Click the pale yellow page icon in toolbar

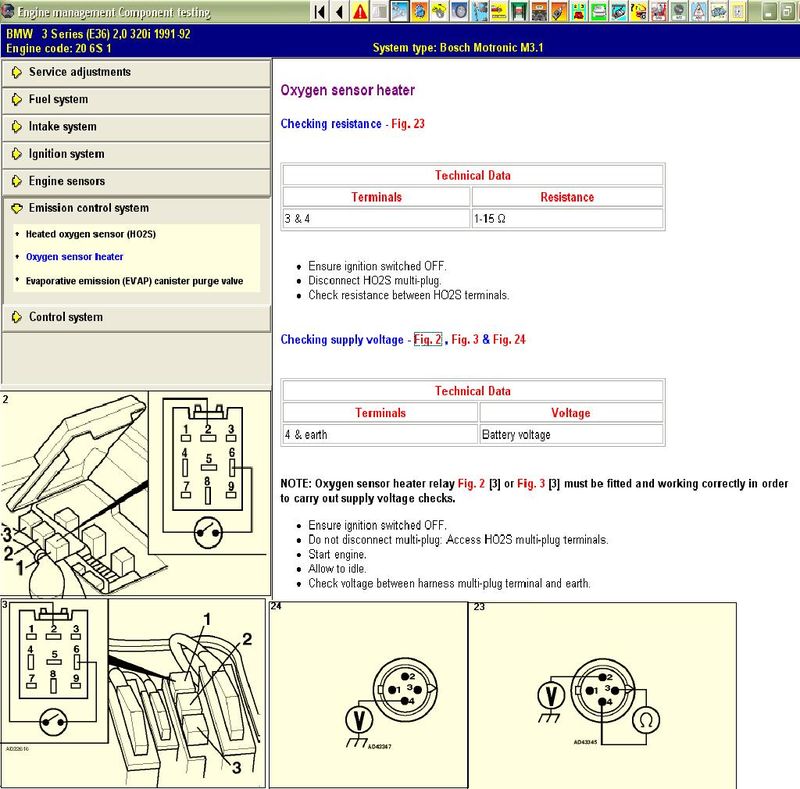click(x=738, y=11)
